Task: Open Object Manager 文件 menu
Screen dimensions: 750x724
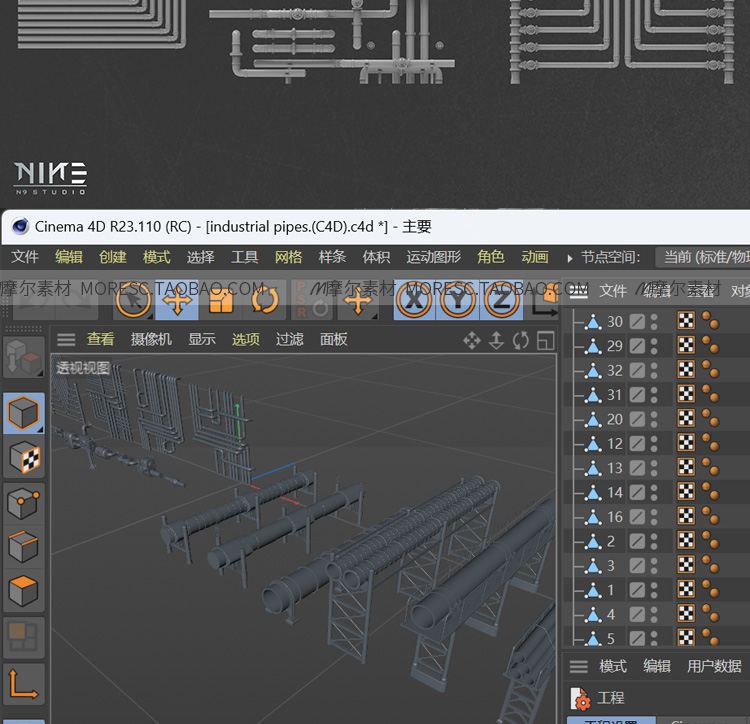Action: point(613,291)
